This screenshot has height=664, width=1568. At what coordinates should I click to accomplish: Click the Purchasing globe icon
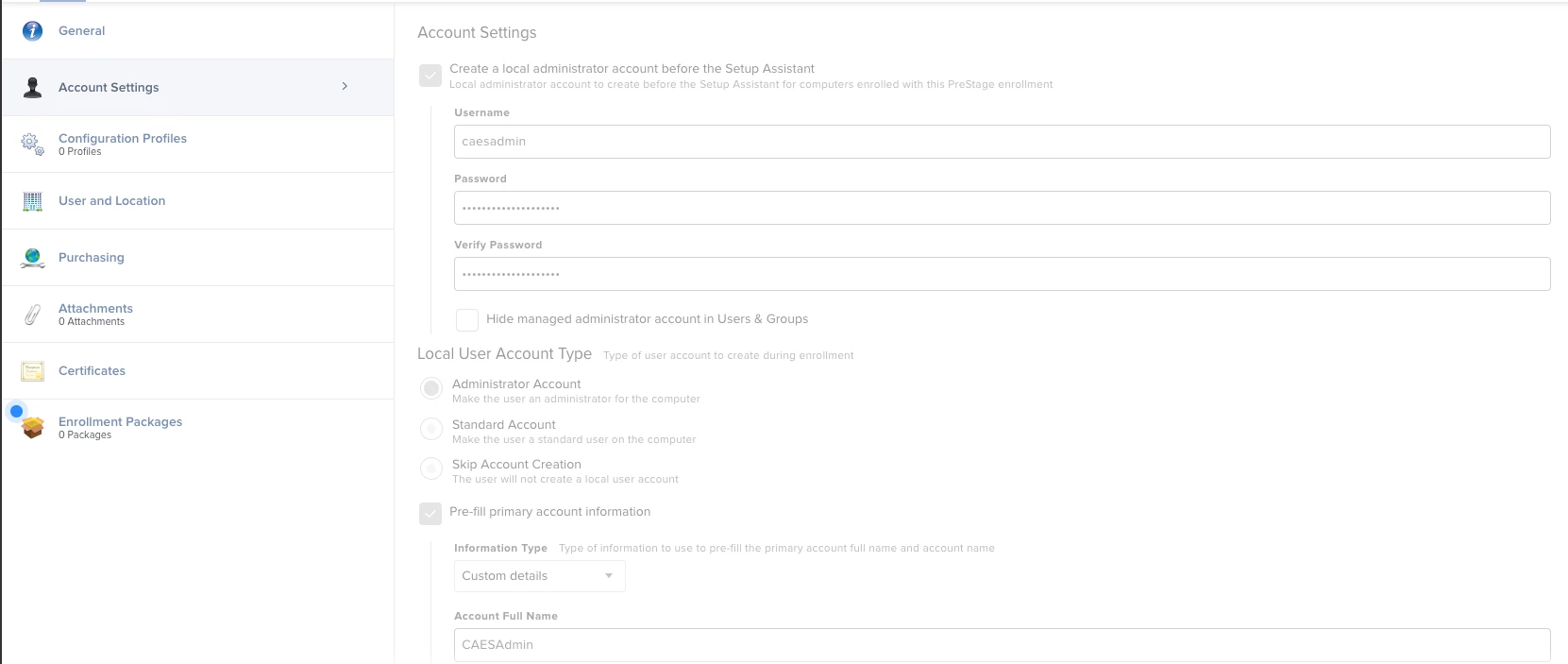32,258
